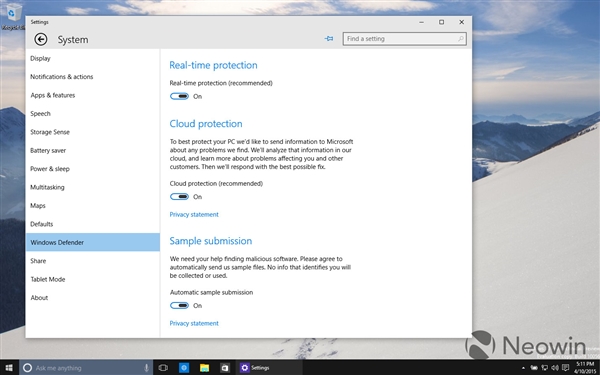Disable Automatic sample submission toggle
The width and height of the screenshot is (600, 375).
pyautogui.click(x=179, y=305)
